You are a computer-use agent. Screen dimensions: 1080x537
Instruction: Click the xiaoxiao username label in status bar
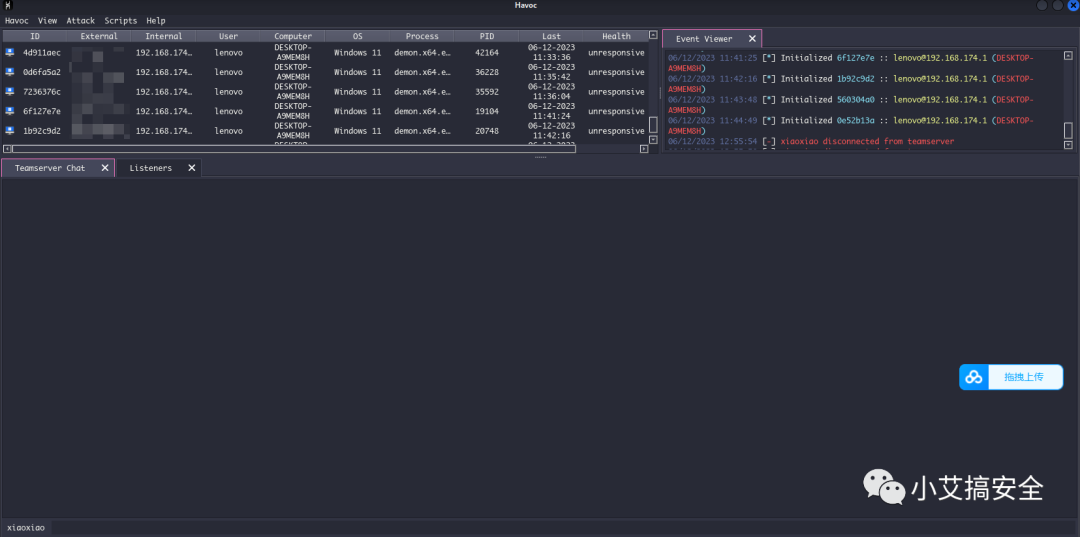click(x=25, y=528)
